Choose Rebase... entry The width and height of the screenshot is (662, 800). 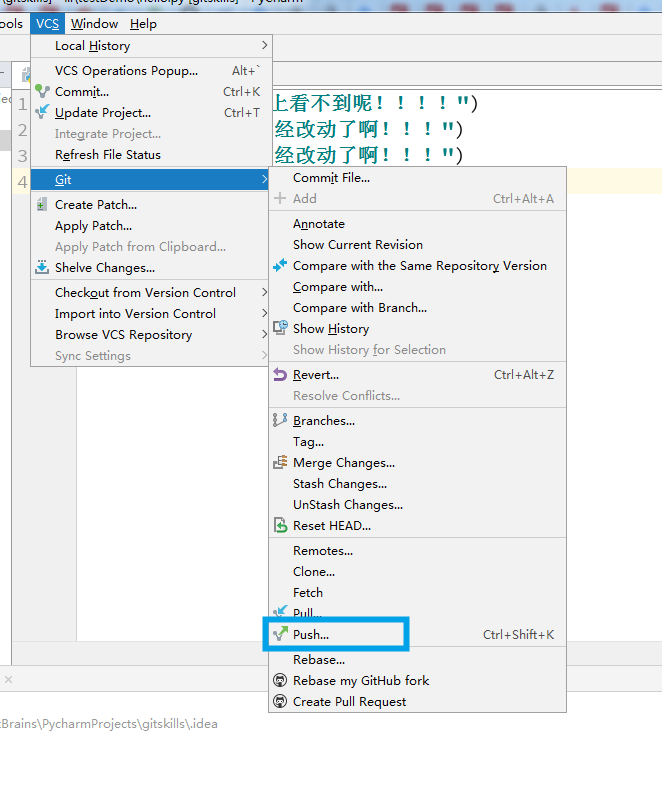417,659
